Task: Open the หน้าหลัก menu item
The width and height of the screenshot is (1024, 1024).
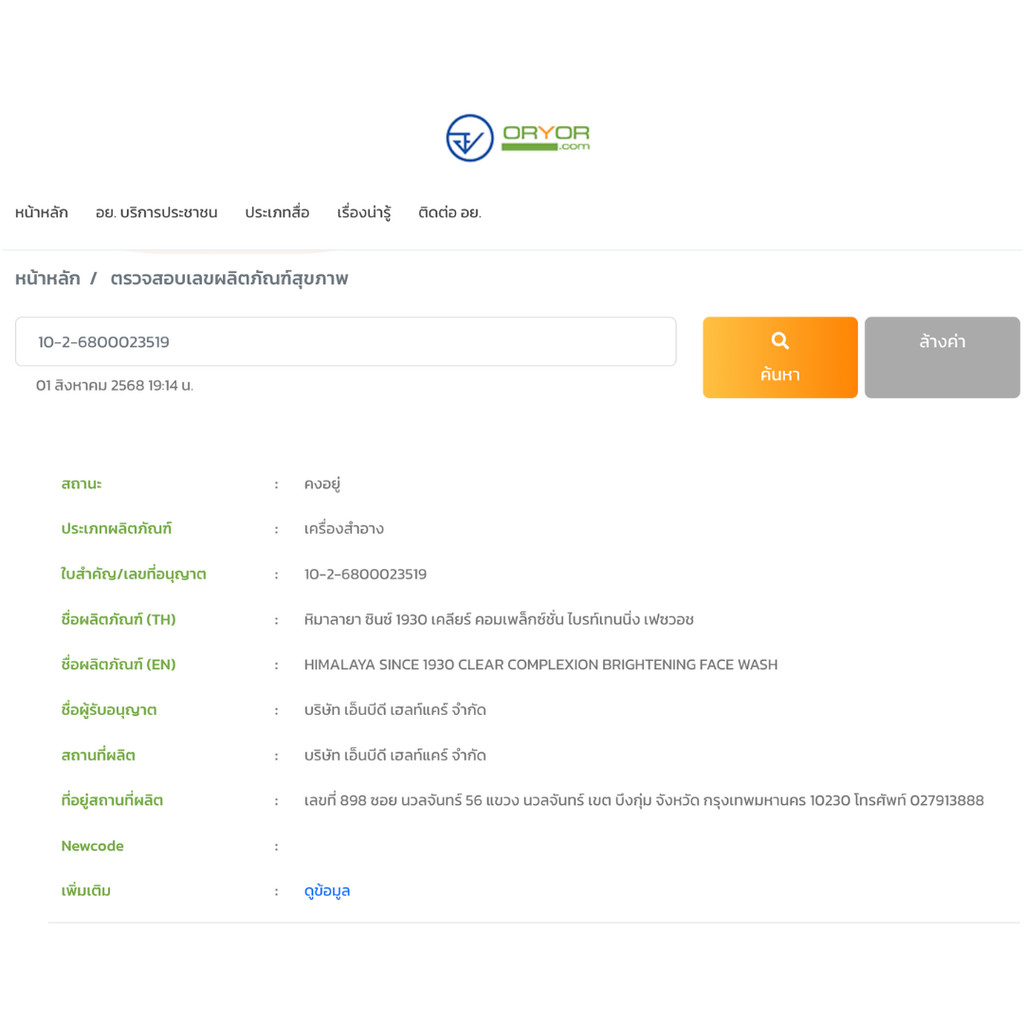Action: pyautogui.click(x=41, y=212)
